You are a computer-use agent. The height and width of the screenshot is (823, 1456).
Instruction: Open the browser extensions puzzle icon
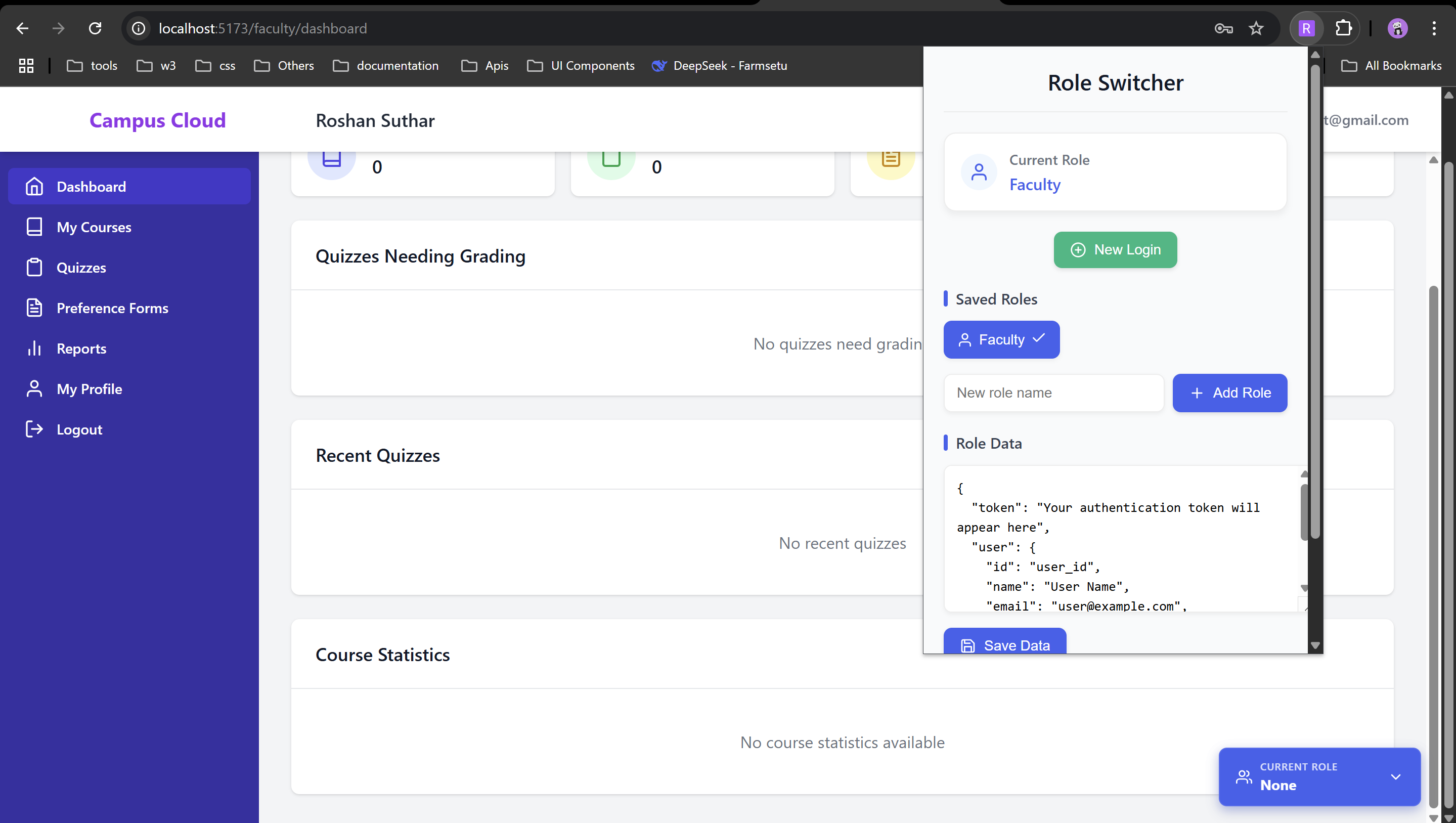point(1344,28)
